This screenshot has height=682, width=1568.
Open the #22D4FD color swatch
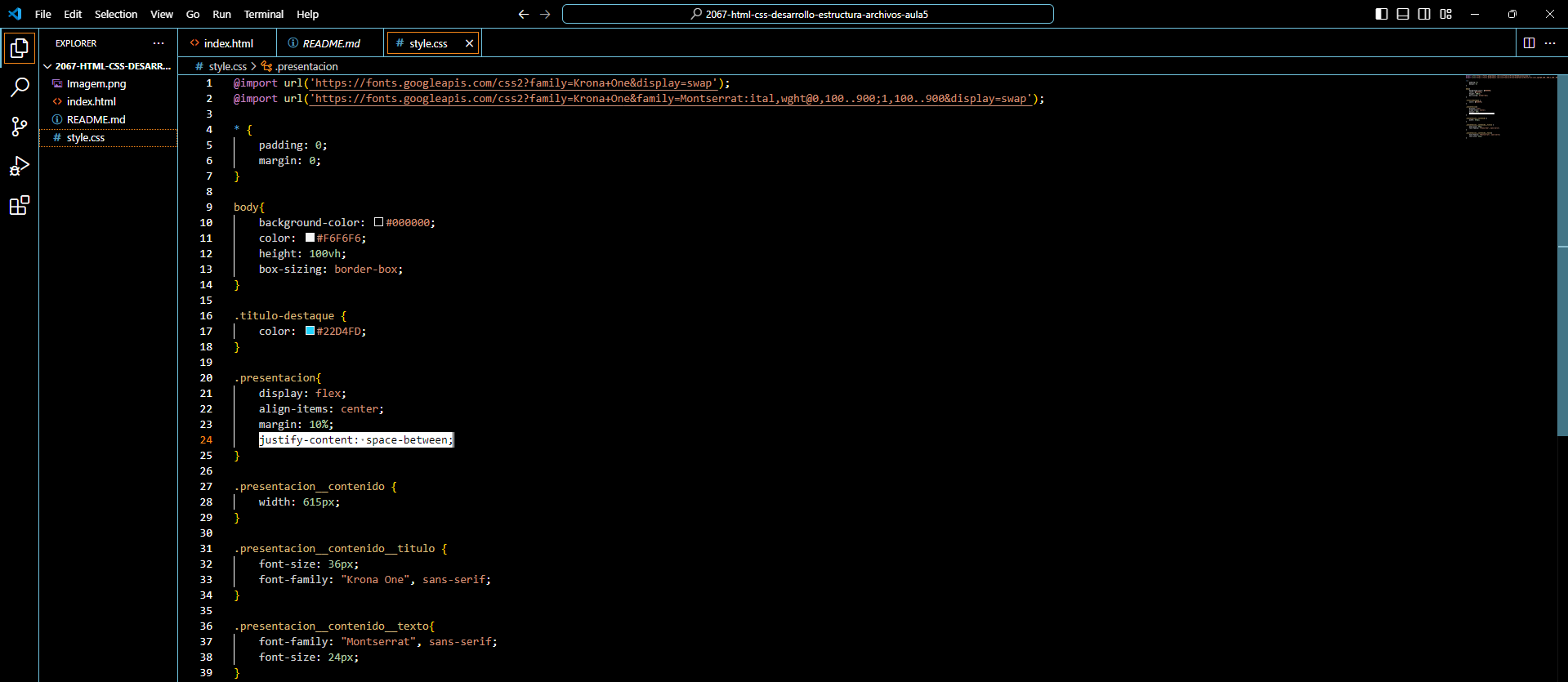coord(310,331)
